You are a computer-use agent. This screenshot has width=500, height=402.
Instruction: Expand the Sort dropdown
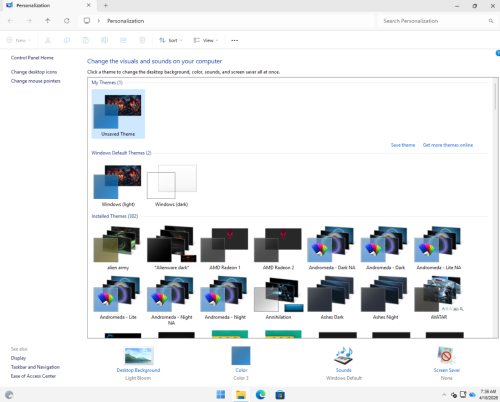pyautogui.click(x=171, y=40)
